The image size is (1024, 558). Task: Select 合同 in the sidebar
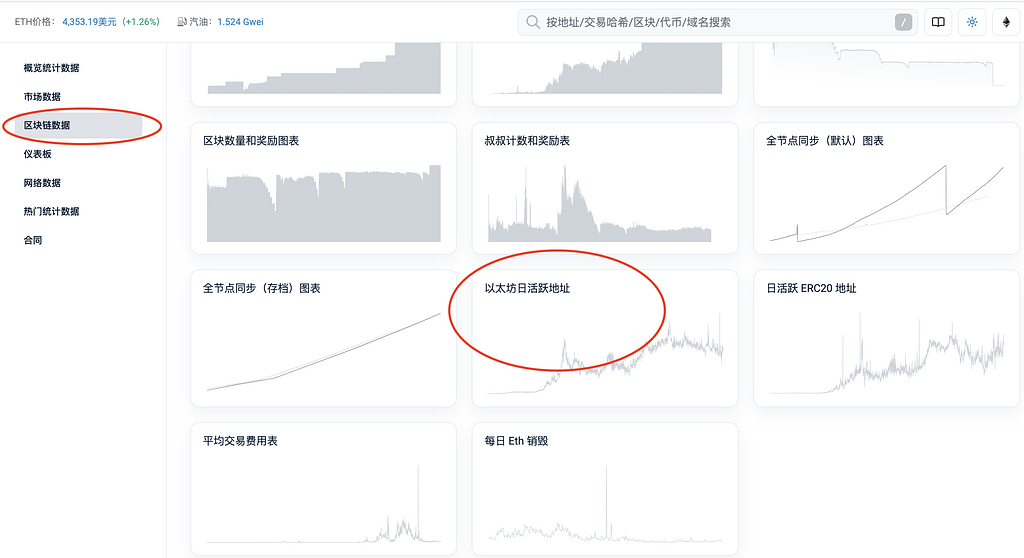click(x=33, y=240)
